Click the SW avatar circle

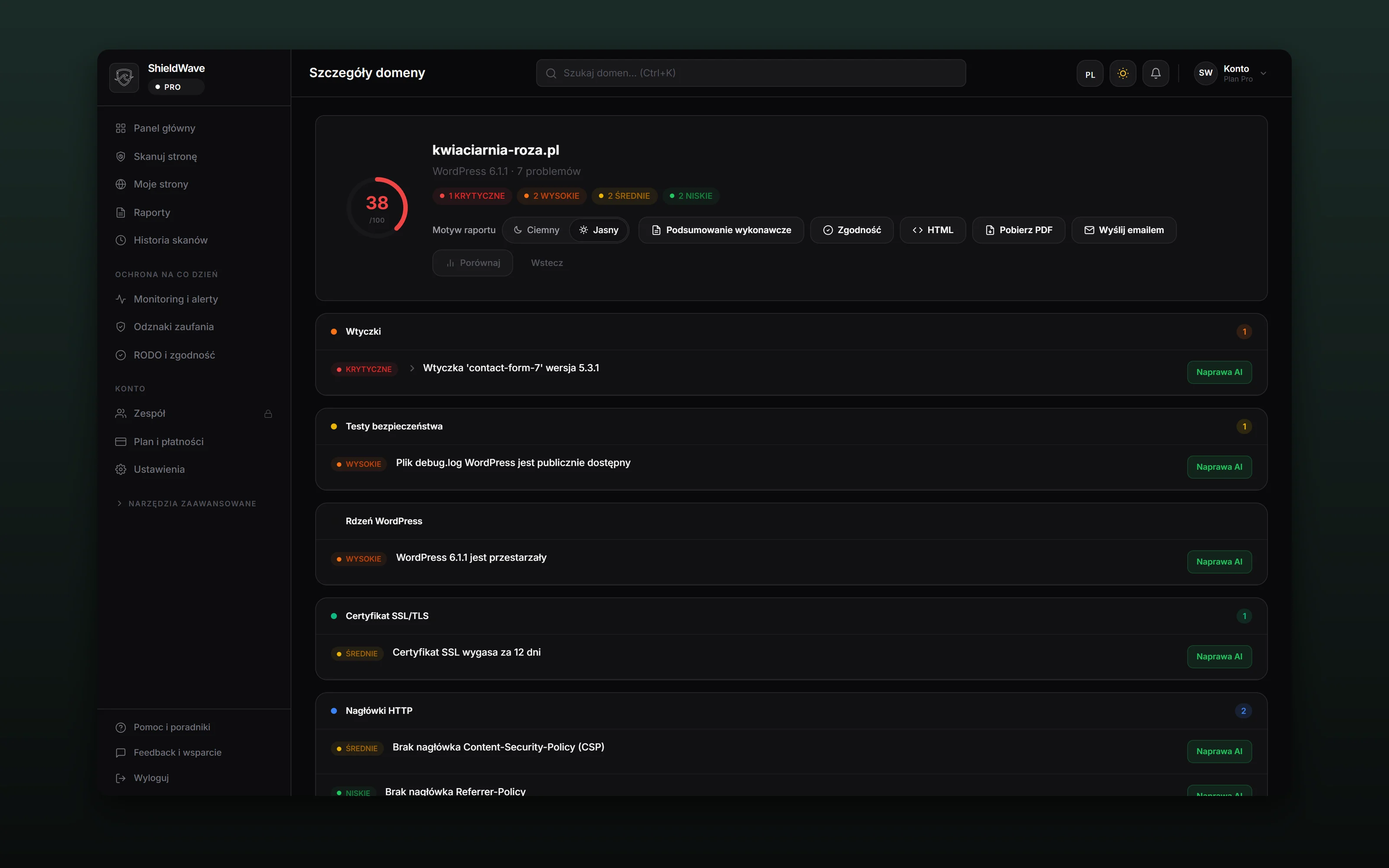click(x=1205, y=73)
